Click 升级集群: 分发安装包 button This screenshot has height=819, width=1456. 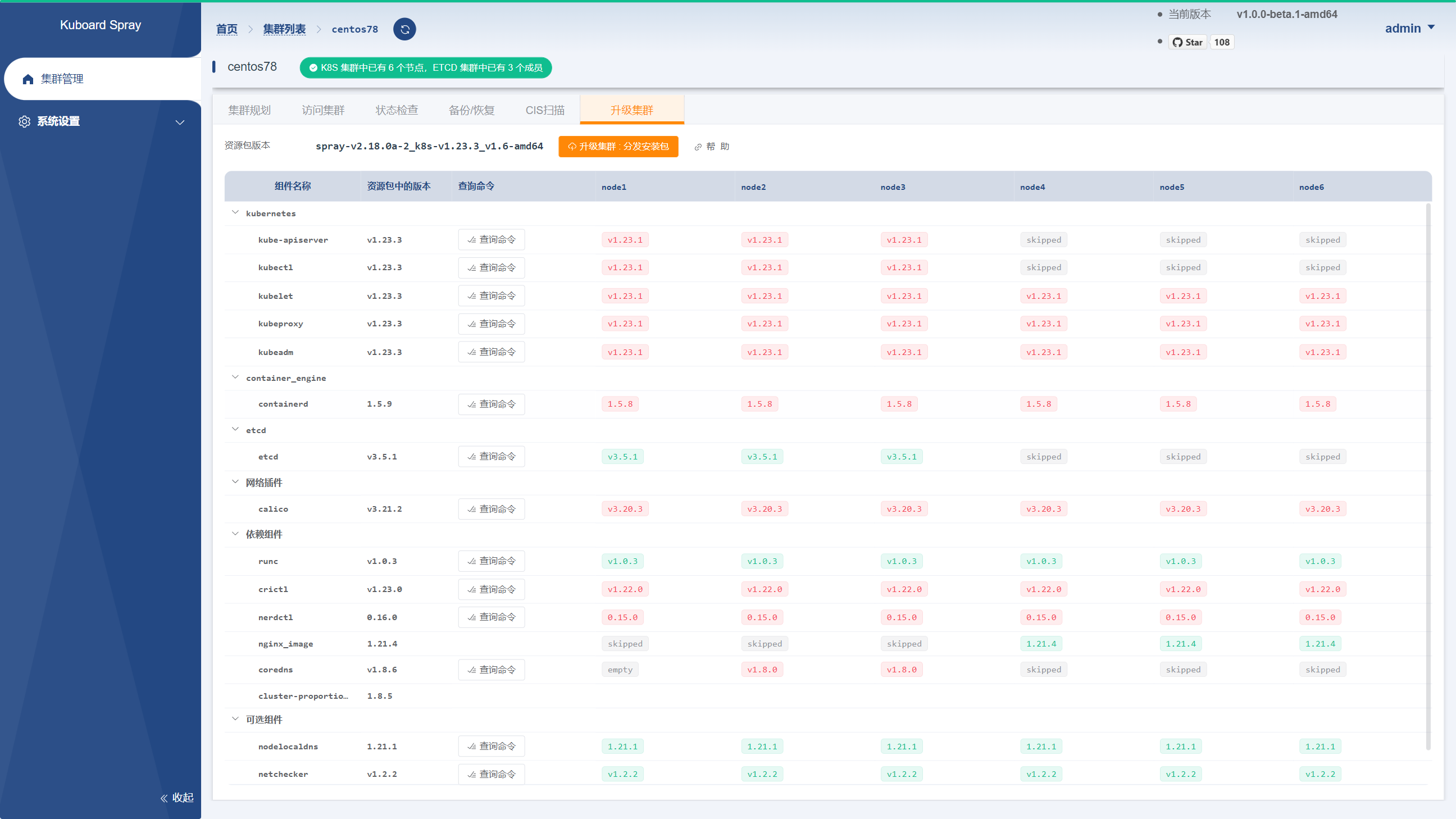pos(618,147)
